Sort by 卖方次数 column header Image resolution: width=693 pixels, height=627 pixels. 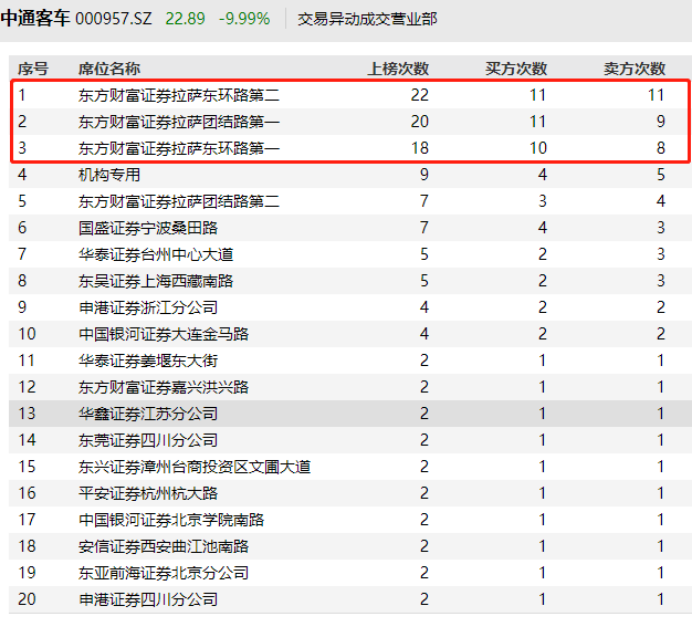(634, 68)
